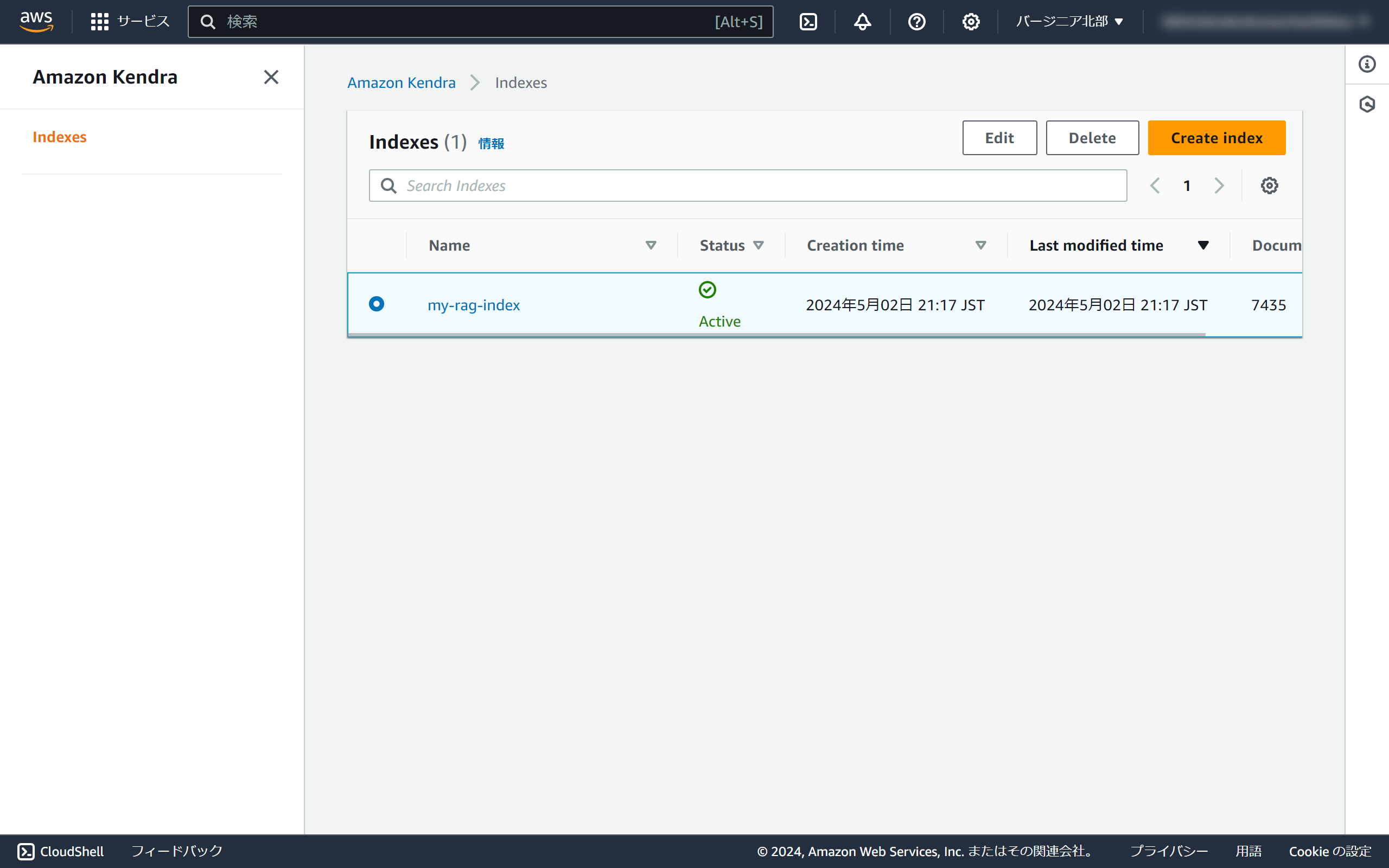This screenshot has width=1389, height=868.
Task: Open the services grid menu icon
Action: 99,22
